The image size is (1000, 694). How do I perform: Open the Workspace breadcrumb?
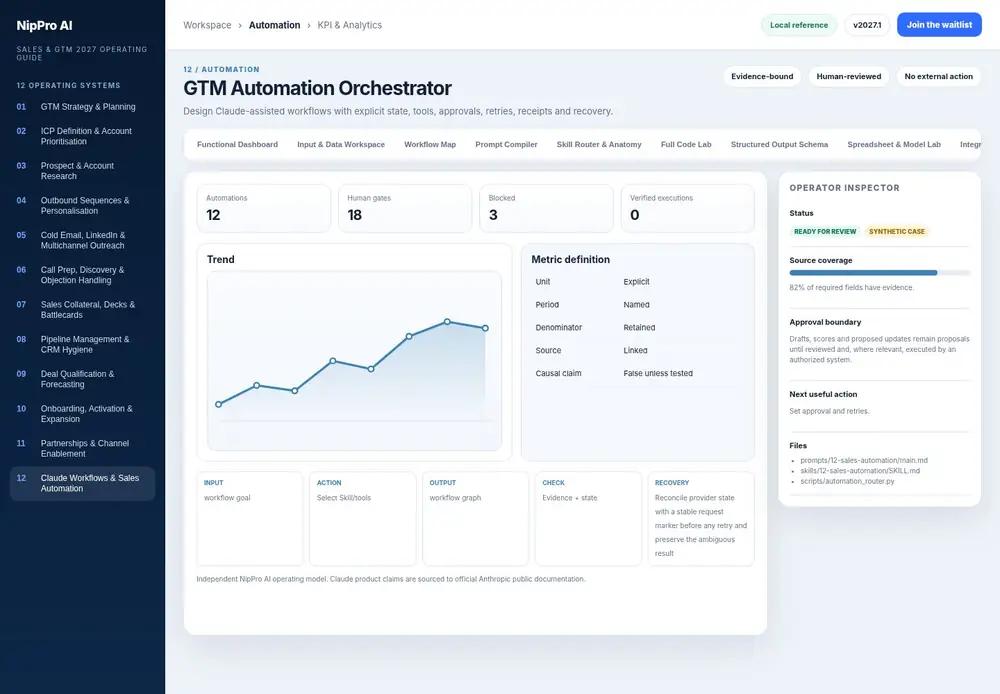click(207, 25)
